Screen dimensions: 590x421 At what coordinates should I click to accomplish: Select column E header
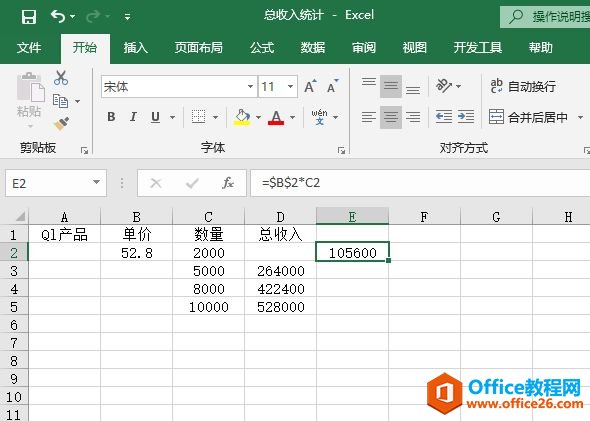[352, 217]
